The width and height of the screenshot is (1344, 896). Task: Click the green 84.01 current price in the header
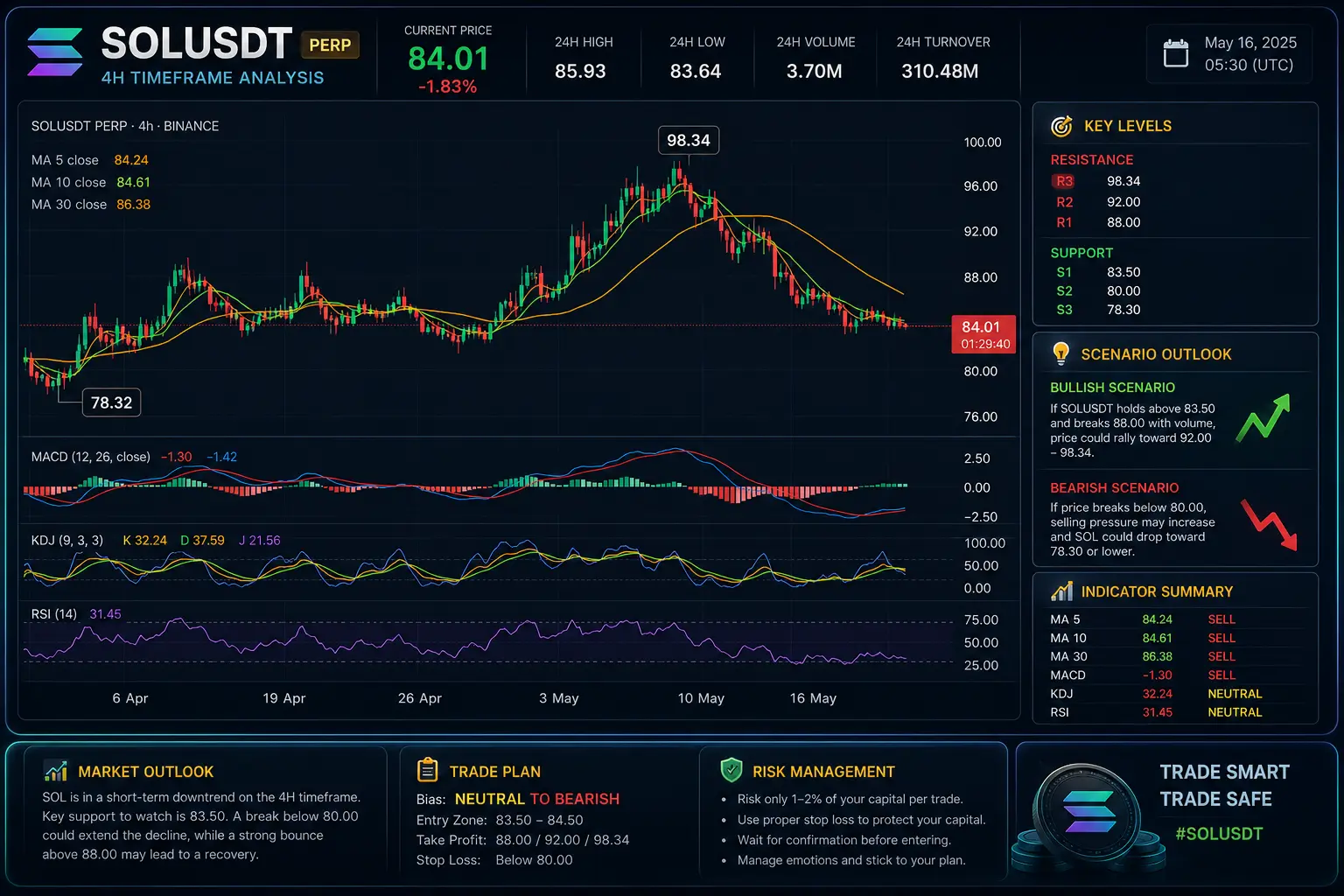tap(448, 59)
